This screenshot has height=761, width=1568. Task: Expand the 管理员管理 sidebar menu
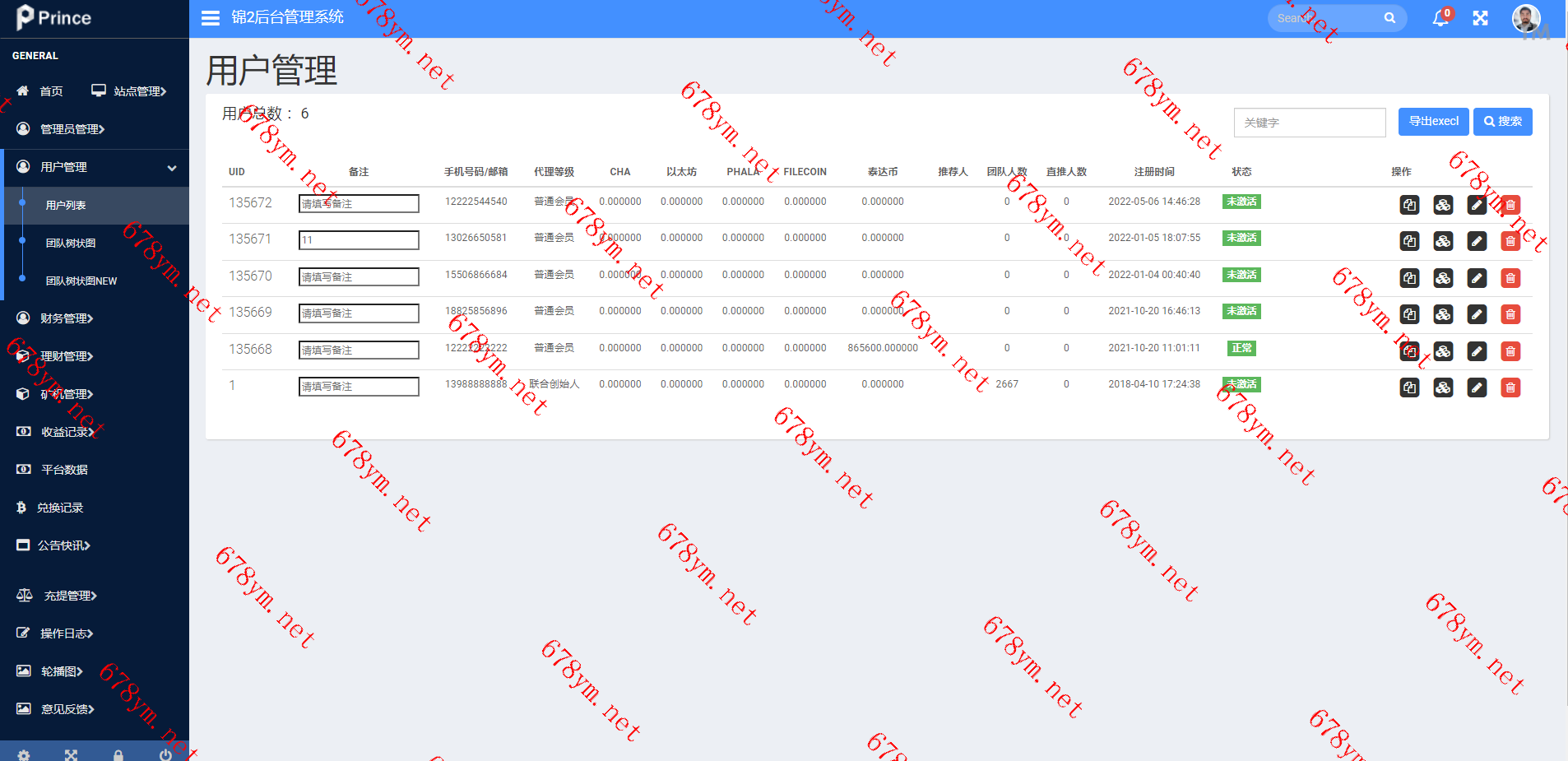click(72, 129)
